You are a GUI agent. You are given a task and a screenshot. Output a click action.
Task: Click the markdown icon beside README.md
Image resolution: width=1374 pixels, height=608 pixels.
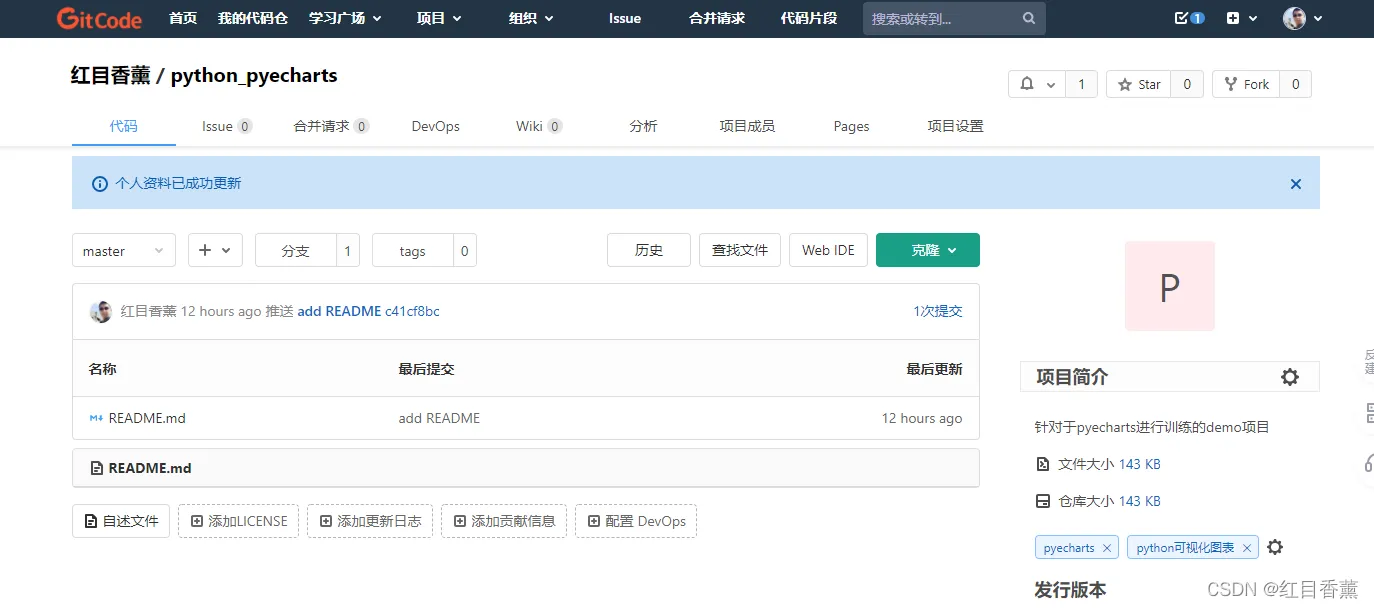coord(96,418)
